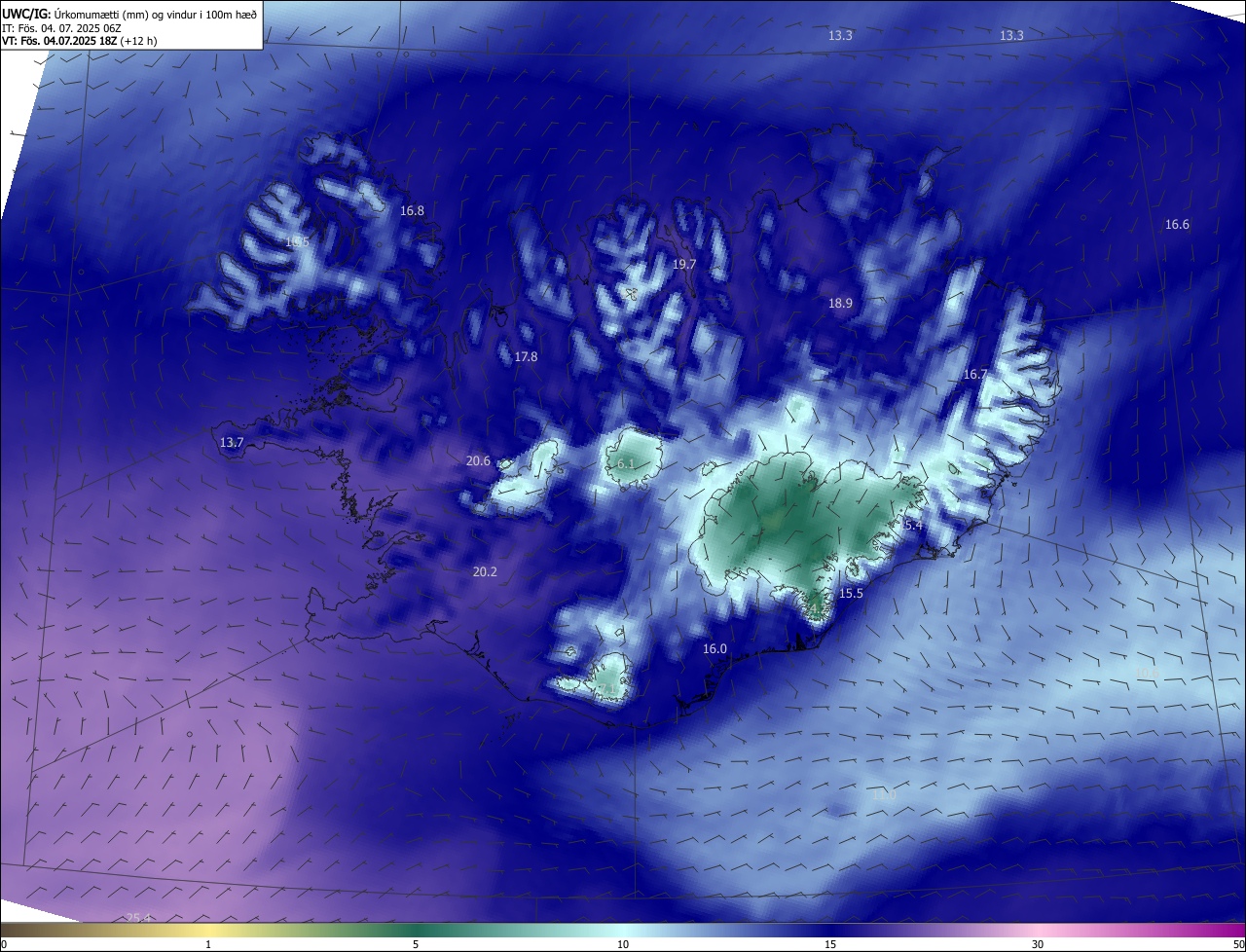
Task: Click the 25.4 value above the color bar
Action: tap(138, 918)
